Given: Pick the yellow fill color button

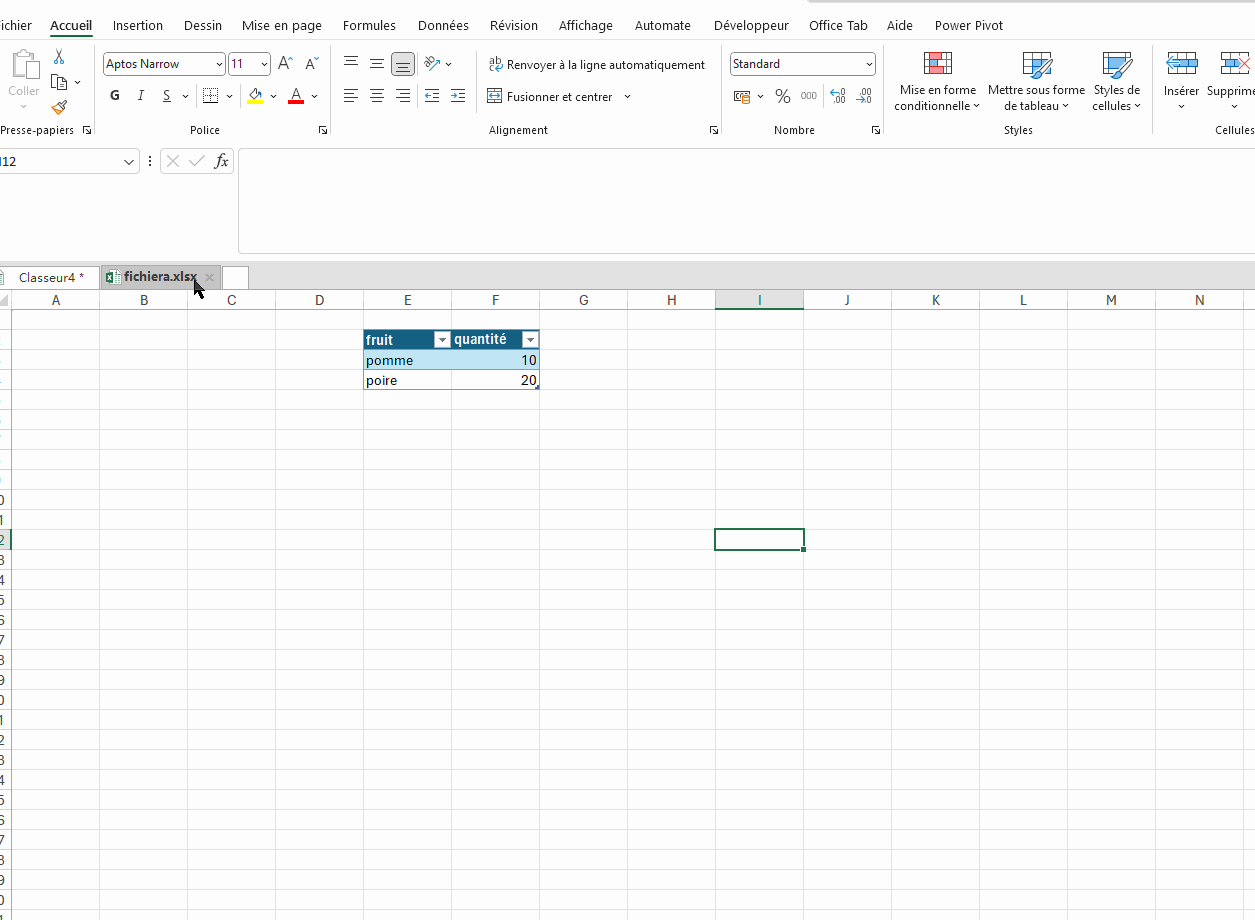Looking at the screenshot, I should [255, 96].
